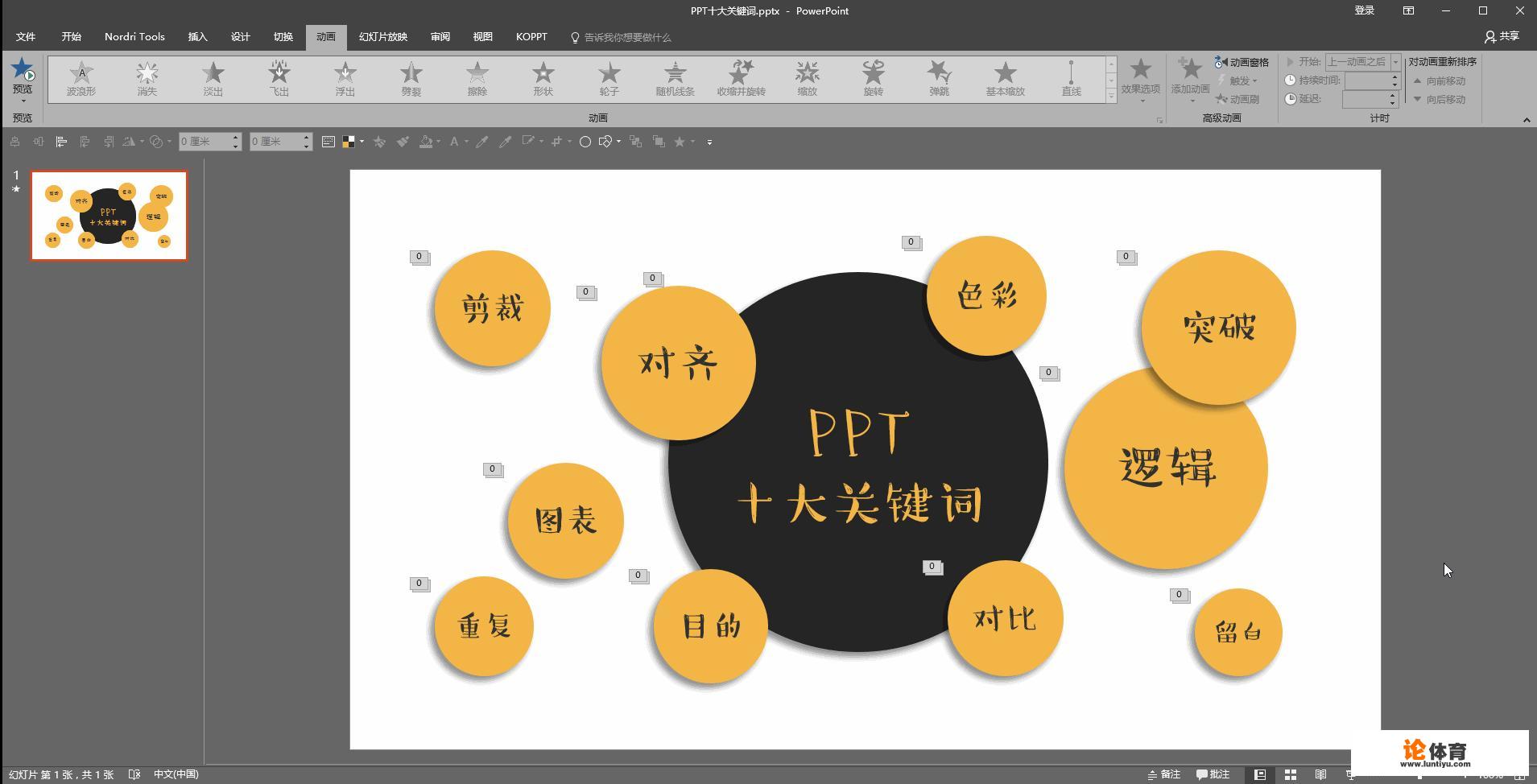Switch to slide sorter view
Image resolution: width=1537 pixels, height=784 pixels.
coord(1291,774)
